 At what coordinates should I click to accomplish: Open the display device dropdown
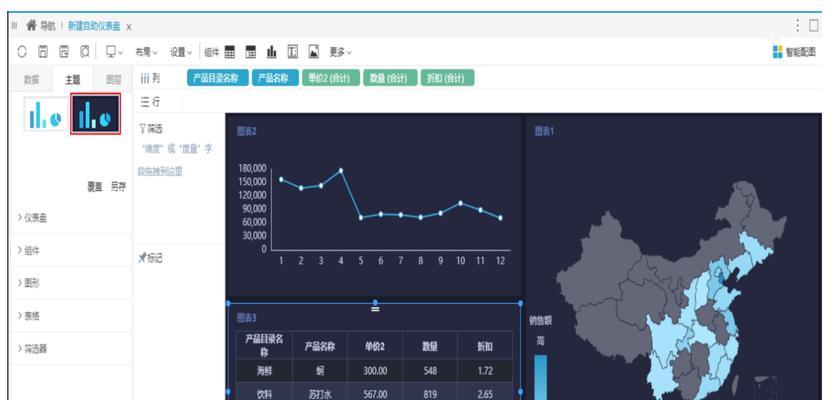tap(114, 52)
